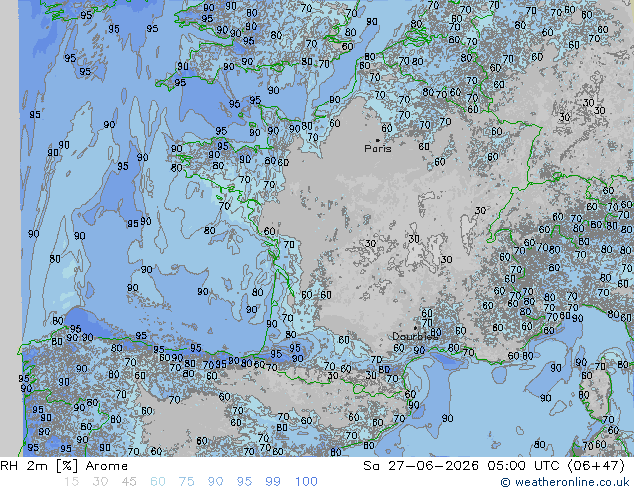Select the black dot marking Paris
634x490 pixels.
(378, 140)
